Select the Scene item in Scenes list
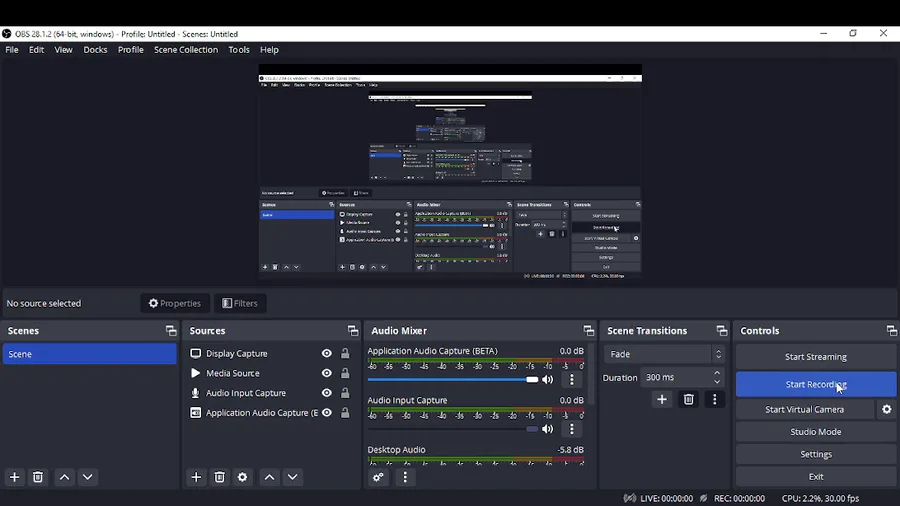The height and width of the screenshot is (506, 900). (90, 354)
